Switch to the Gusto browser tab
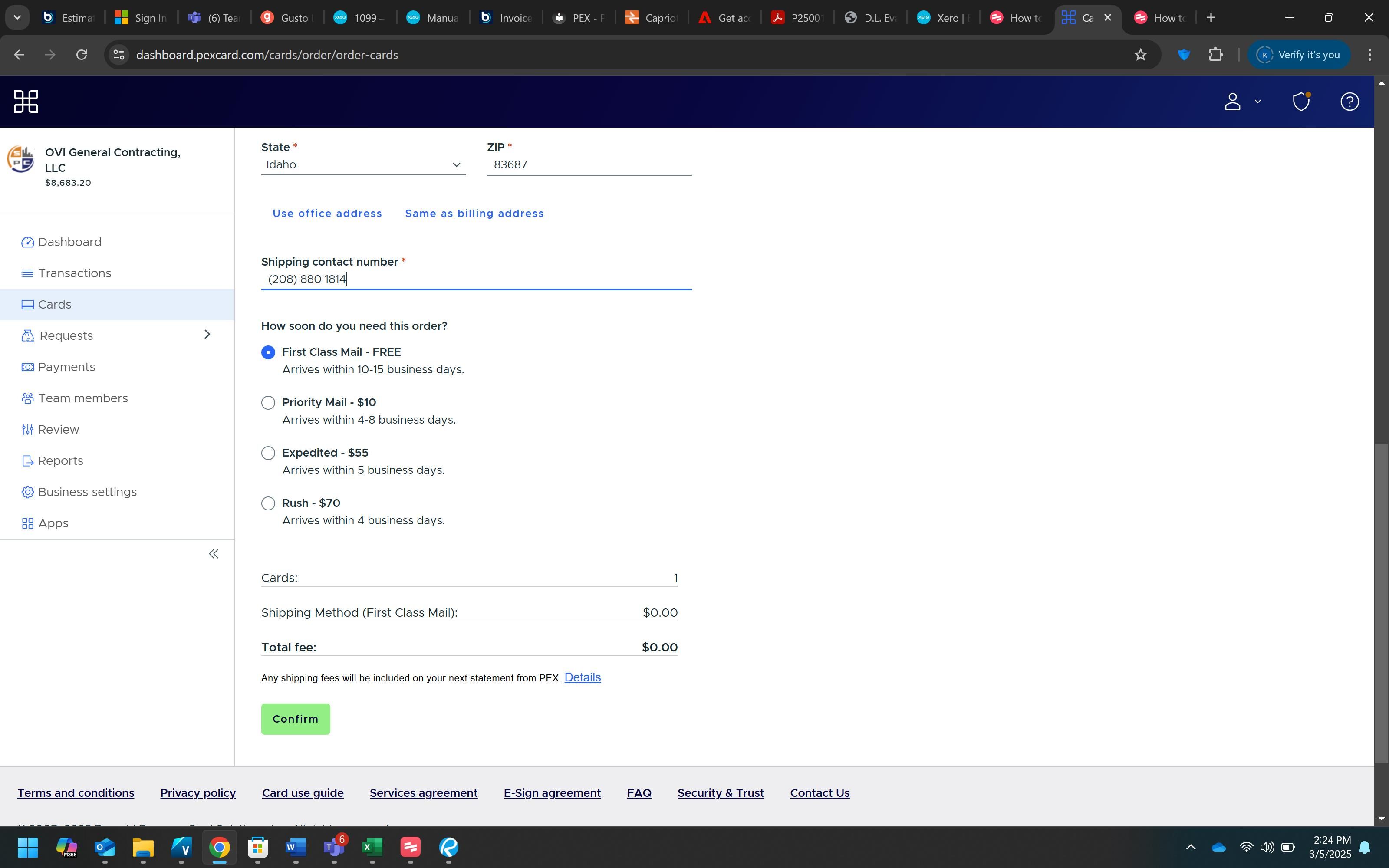 tap(286, 18)
